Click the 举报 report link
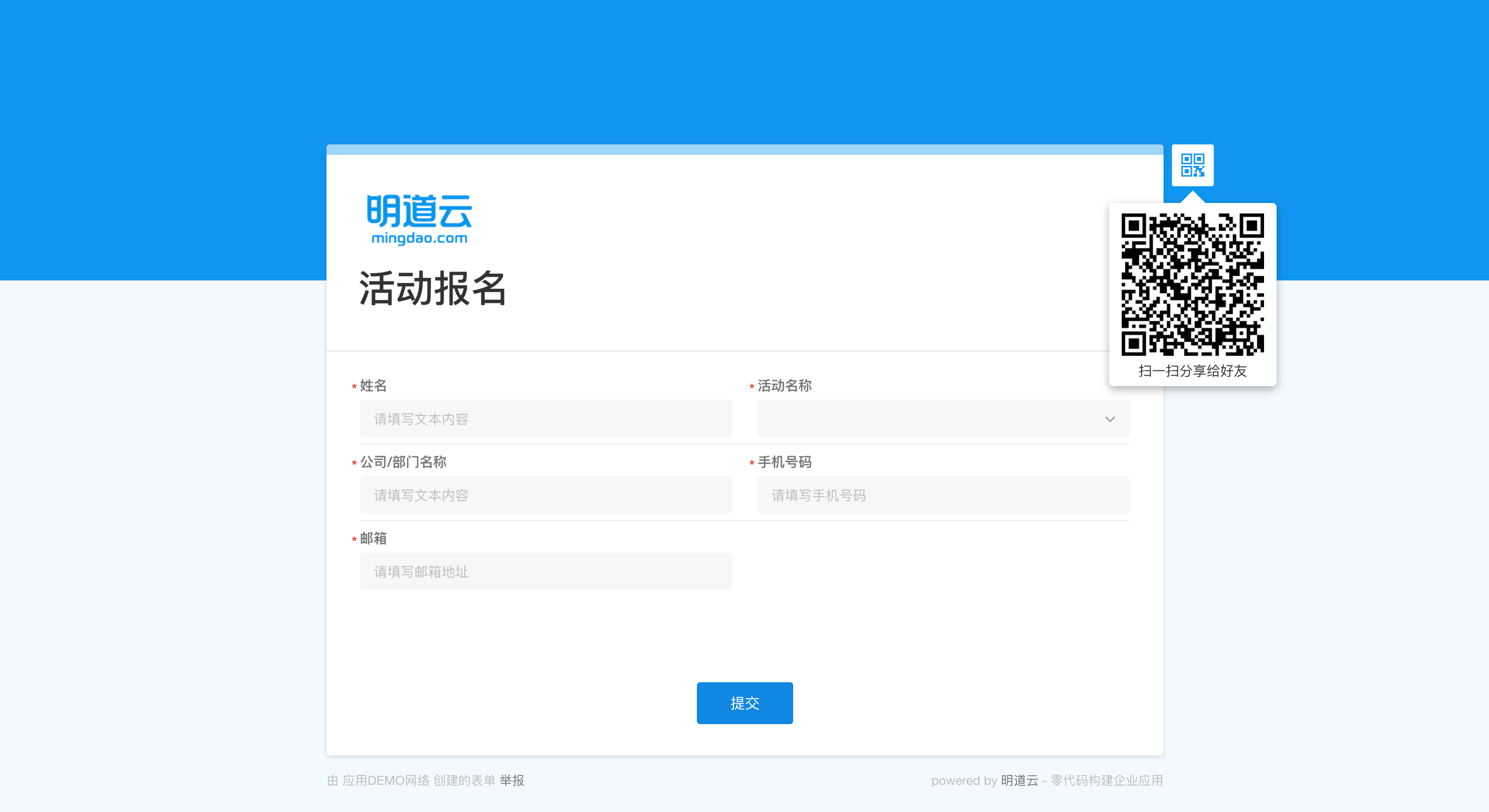This screenshot has height=812, width=1489. pos(512,780)
